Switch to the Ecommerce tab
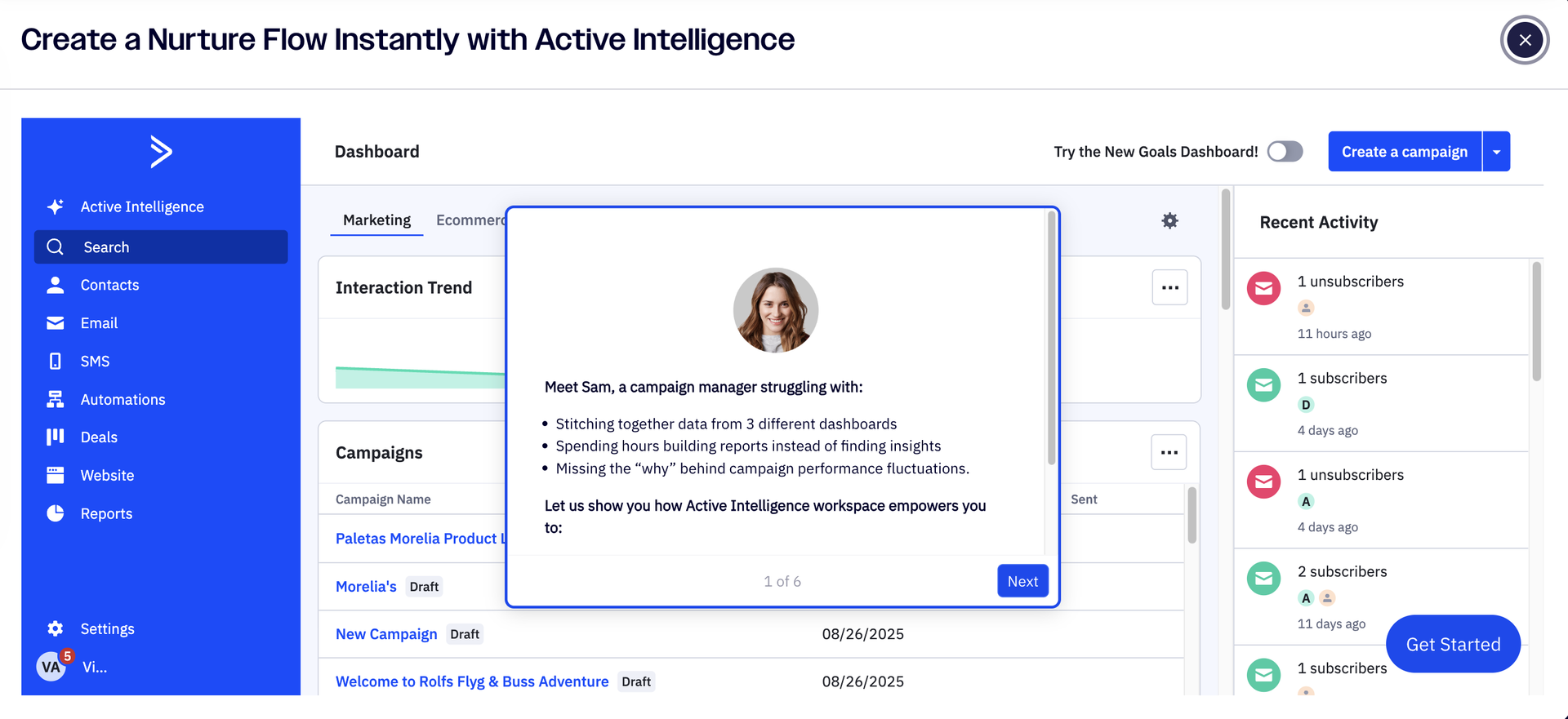This screenshot has width=1568, height=719. coord(470,220)
